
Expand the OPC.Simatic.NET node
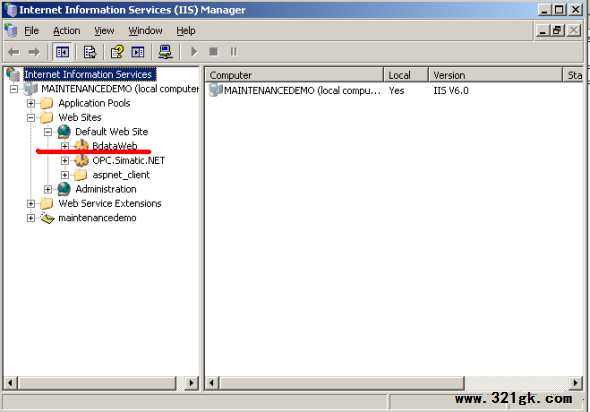coord(65,161)
